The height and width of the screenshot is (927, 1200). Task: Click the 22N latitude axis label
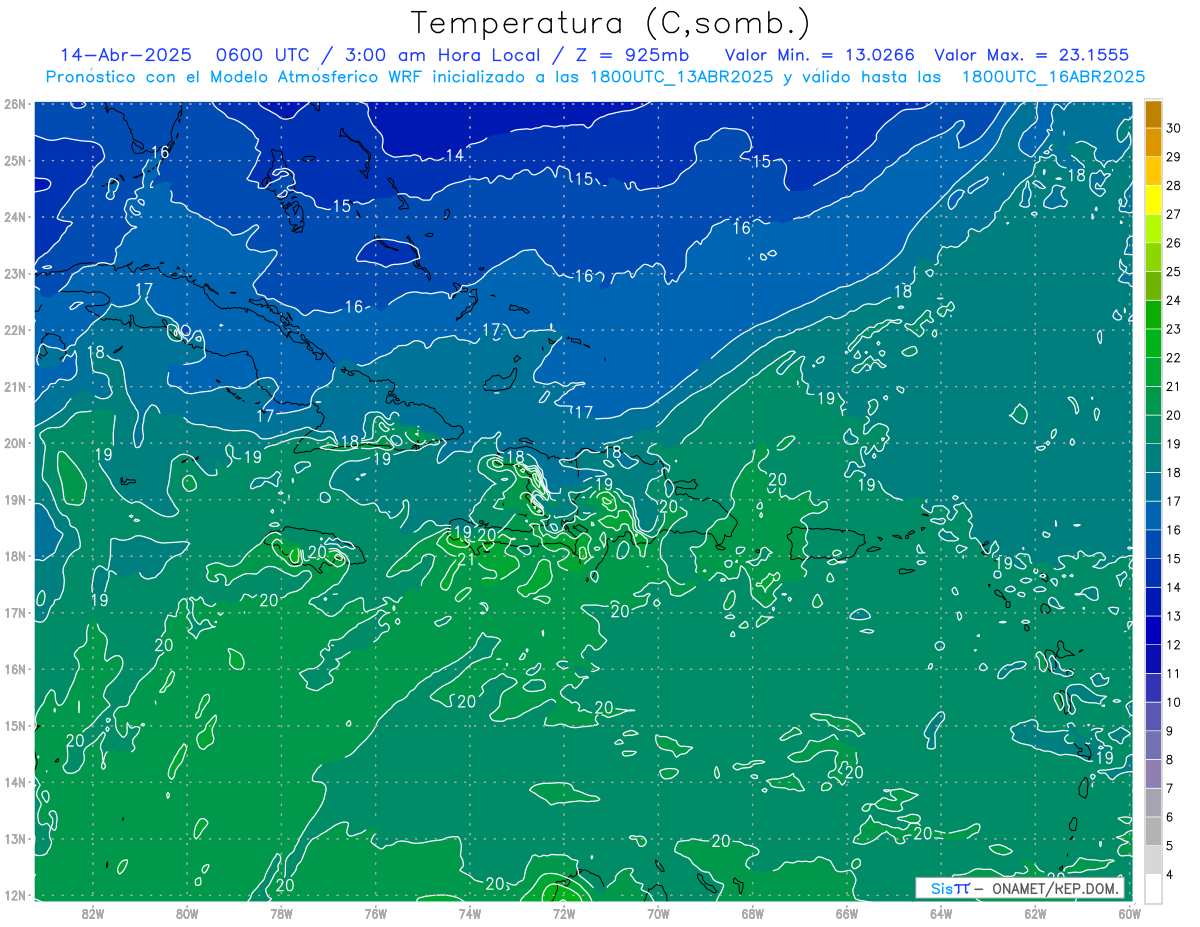14,330
